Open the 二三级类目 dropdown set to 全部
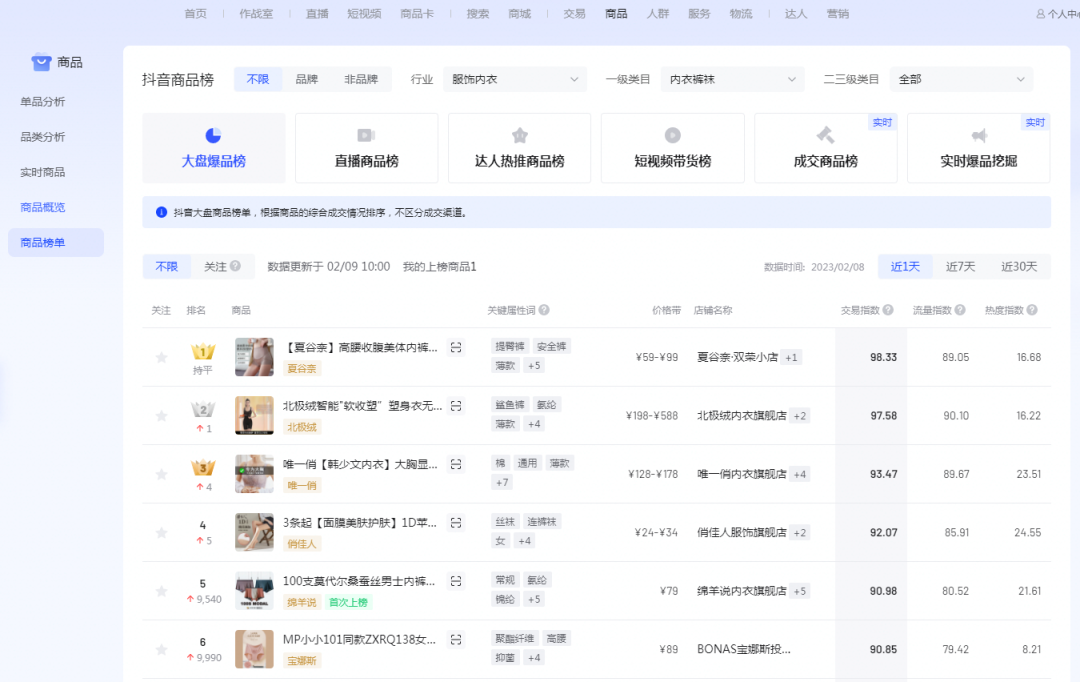This screenshot has width=1080, height=682. 961,78
